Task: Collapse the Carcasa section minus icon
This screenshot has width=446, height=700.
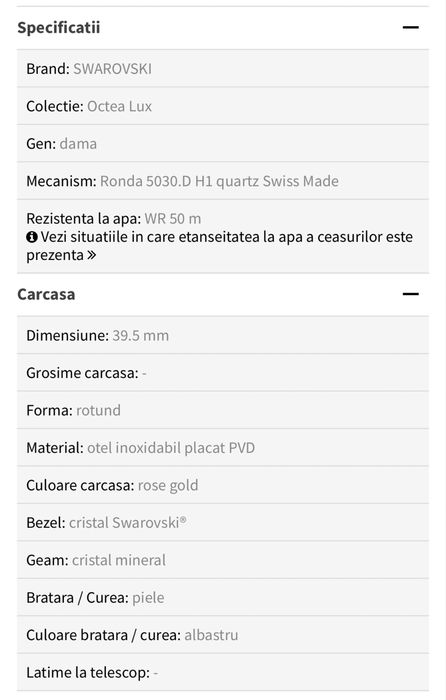Action: [x=410, y=294]
